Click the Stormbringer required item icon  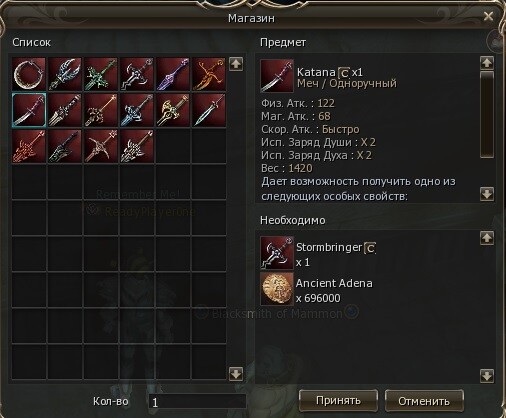(x=277, y=253)
